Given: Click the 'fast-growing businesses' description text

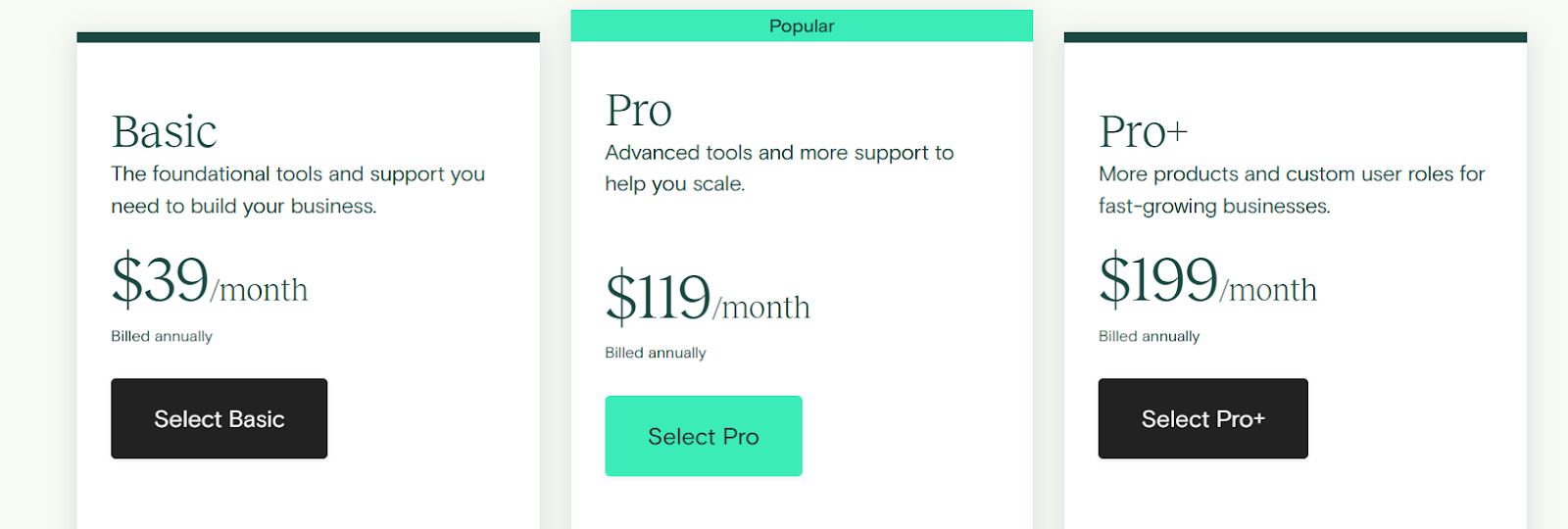Looking at the screenshot, I should coord(1213,207).
